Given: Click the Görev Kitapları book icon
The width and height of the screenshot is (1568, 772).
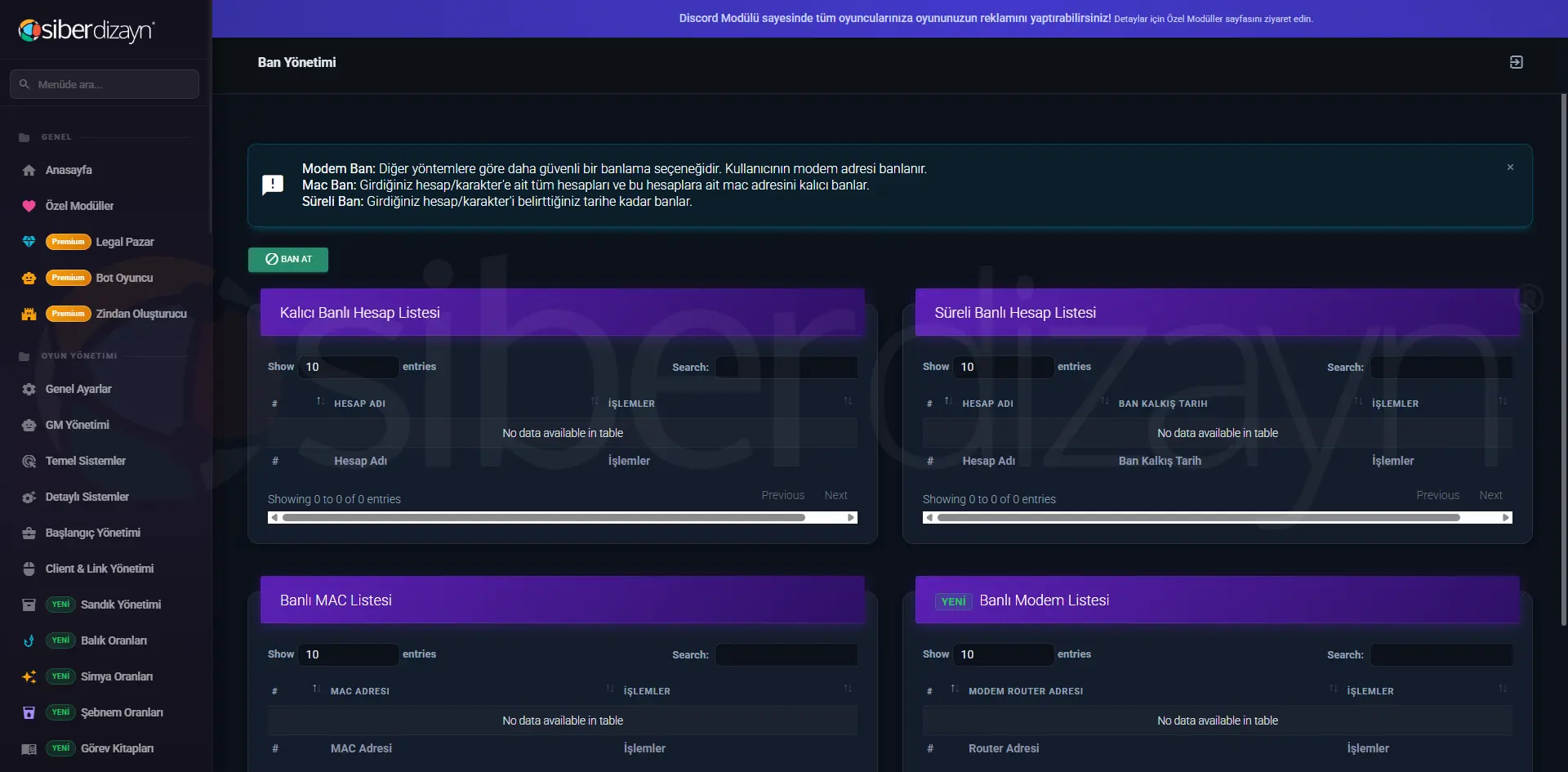Looking at the screenshot, I should pos(29,748).
